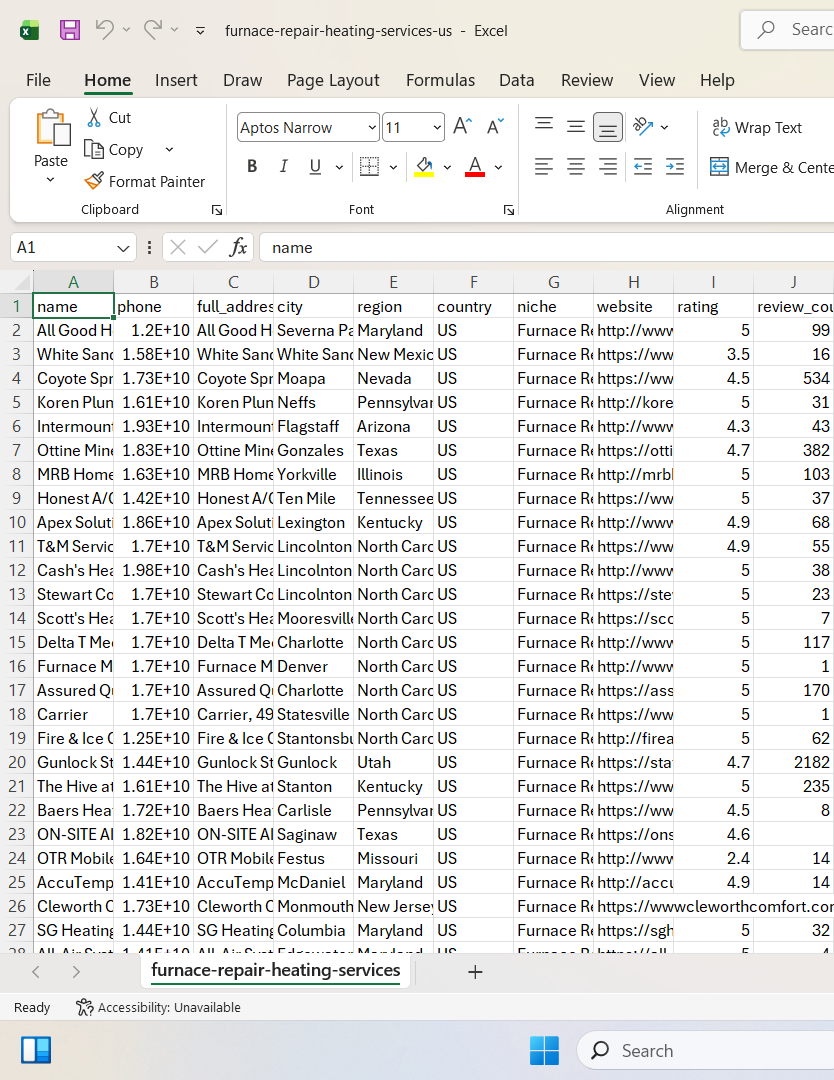
Task: Toggle Bottom Align button
Action: coord(607,127)
